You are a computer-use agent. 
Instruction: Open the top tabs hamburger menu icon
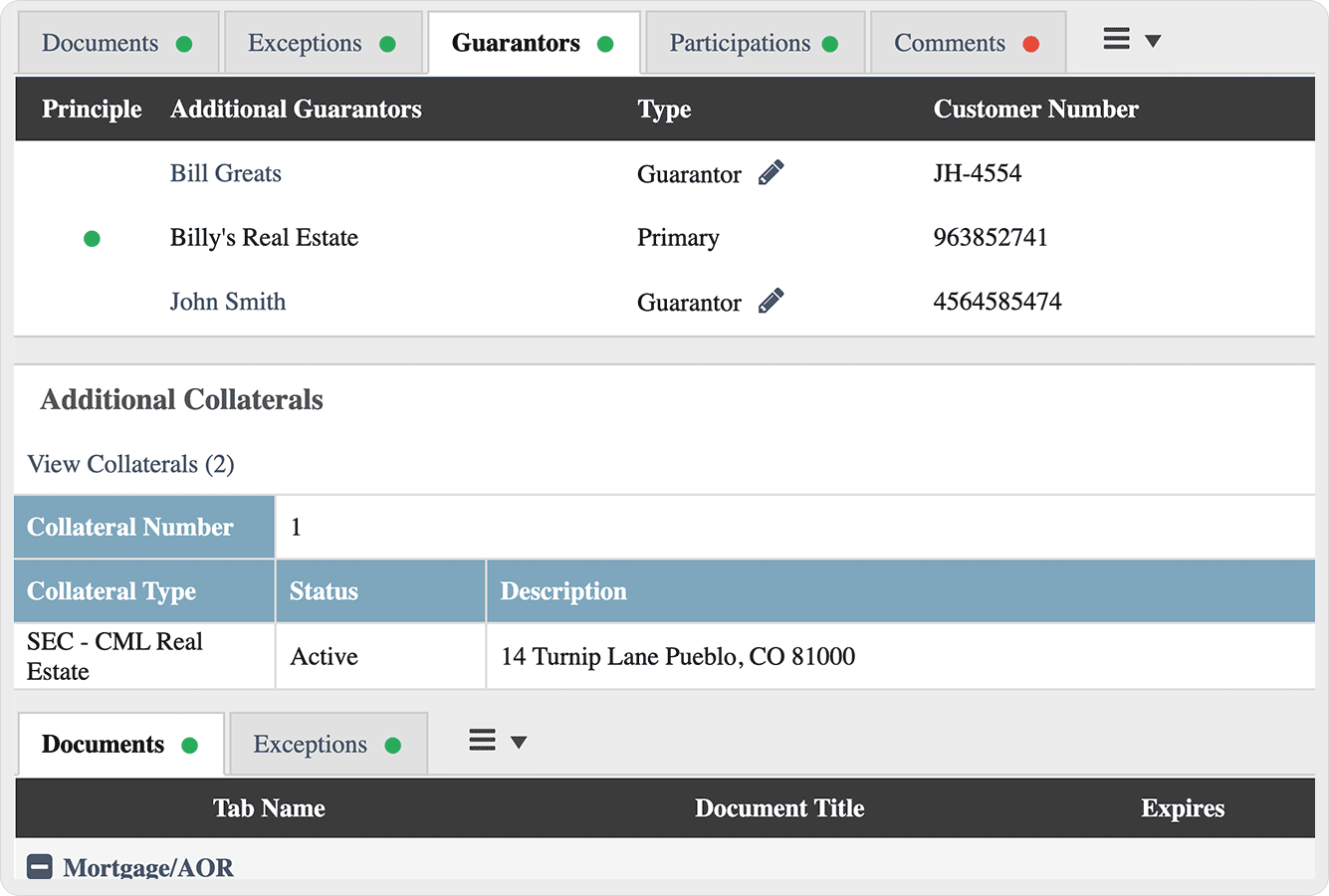[x=1116, y=40]
